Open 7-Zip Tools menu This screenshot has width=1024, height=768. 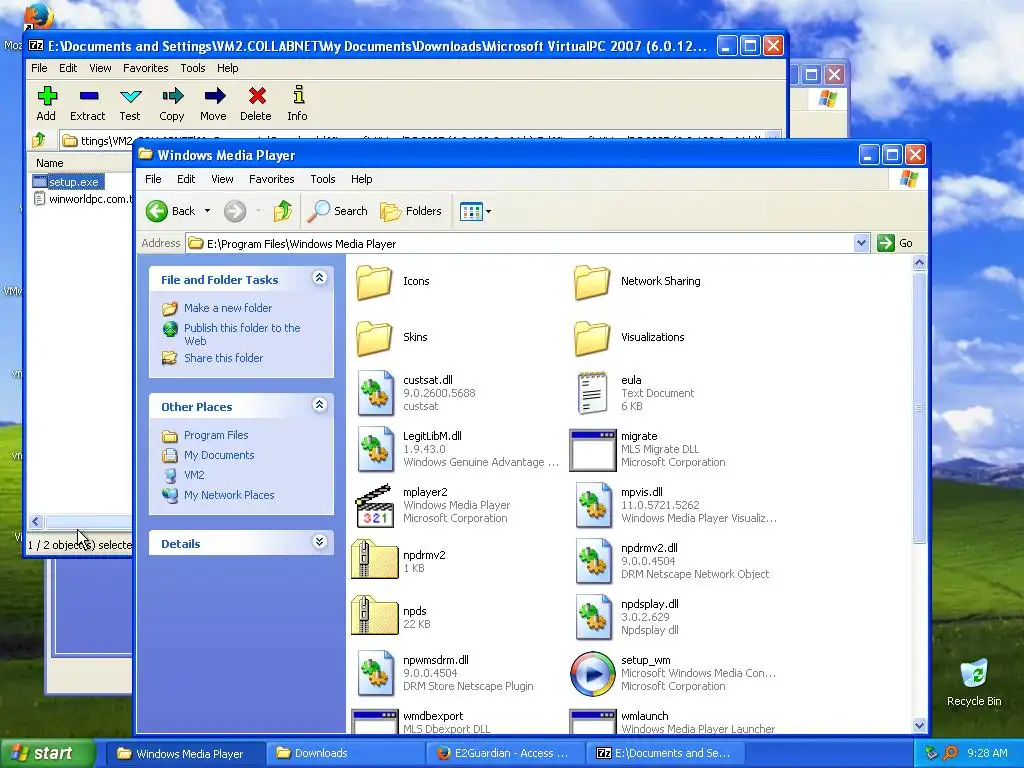(193, 68)
